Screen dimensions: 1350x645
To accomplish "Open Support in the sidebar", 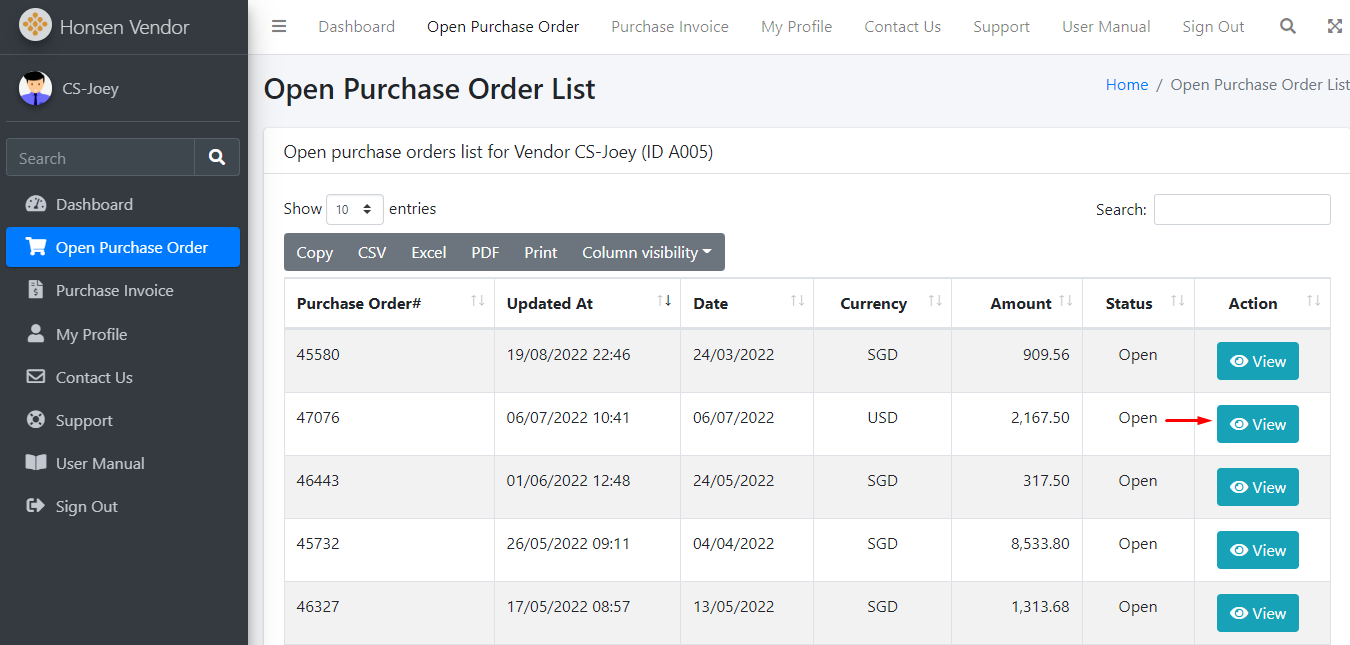I will tap(84, 421).
